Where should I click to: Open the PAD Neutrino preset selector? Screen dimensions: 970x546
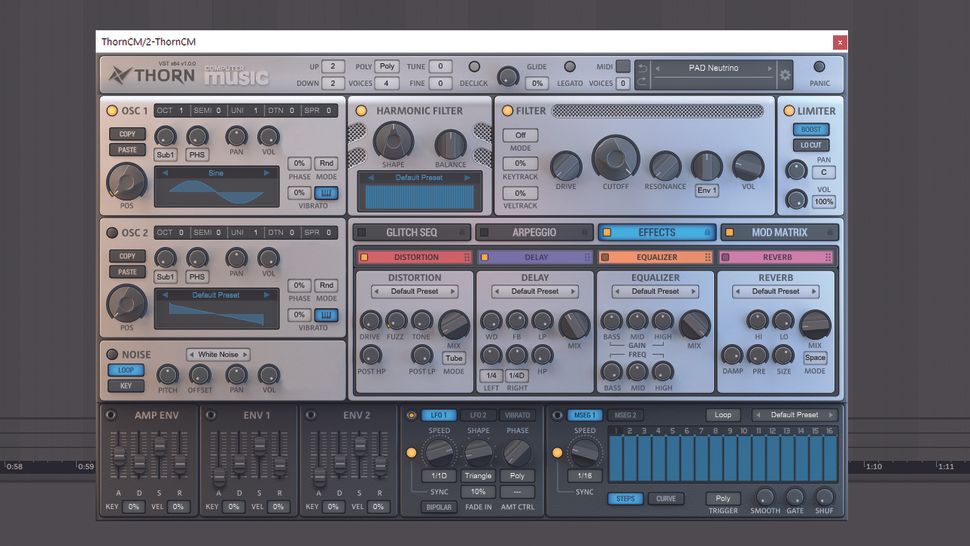pyautogui.click(x=713, y=68)
